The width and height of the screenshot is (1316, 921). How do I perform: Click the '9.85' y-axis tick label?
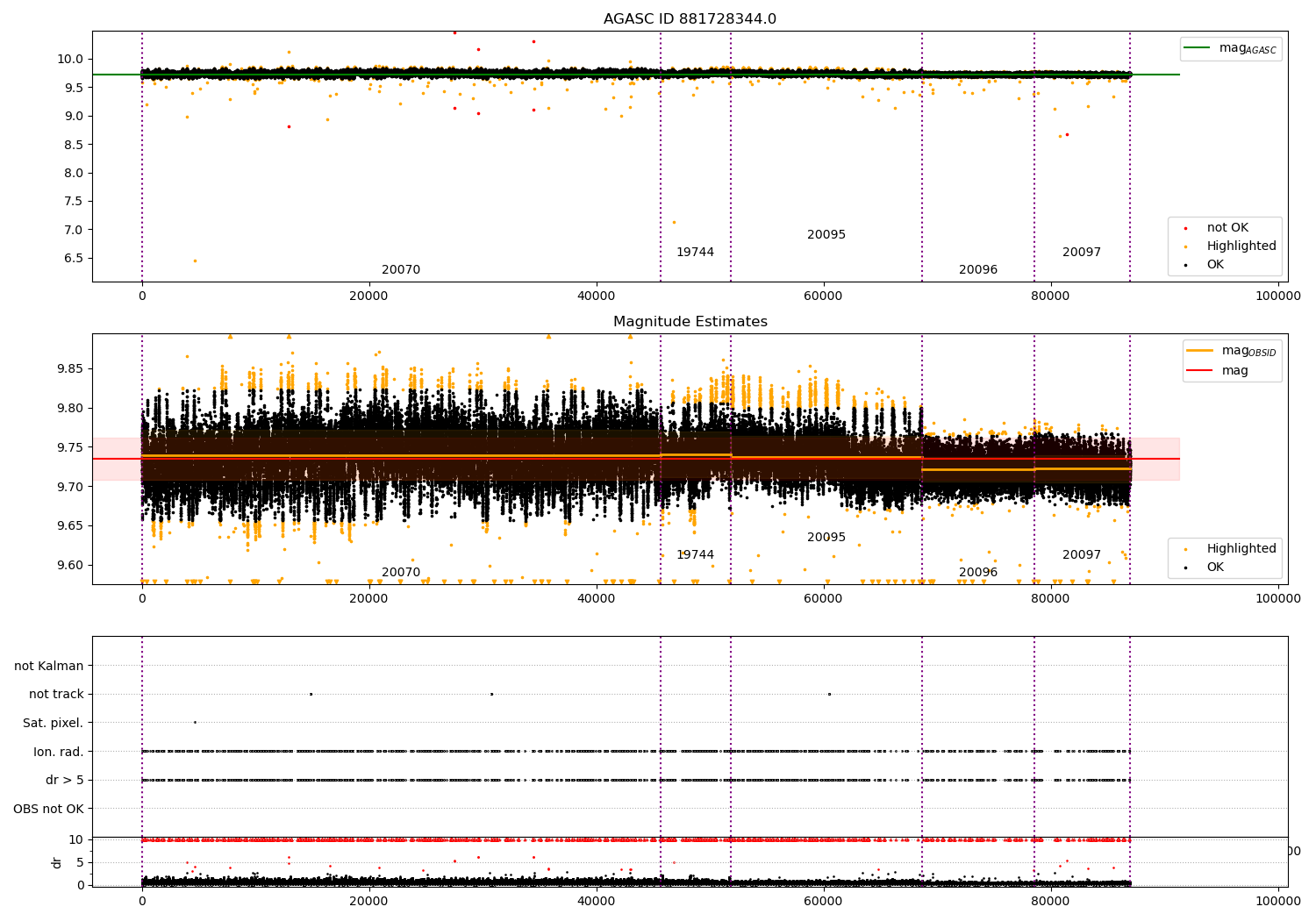tap(70, 369)
